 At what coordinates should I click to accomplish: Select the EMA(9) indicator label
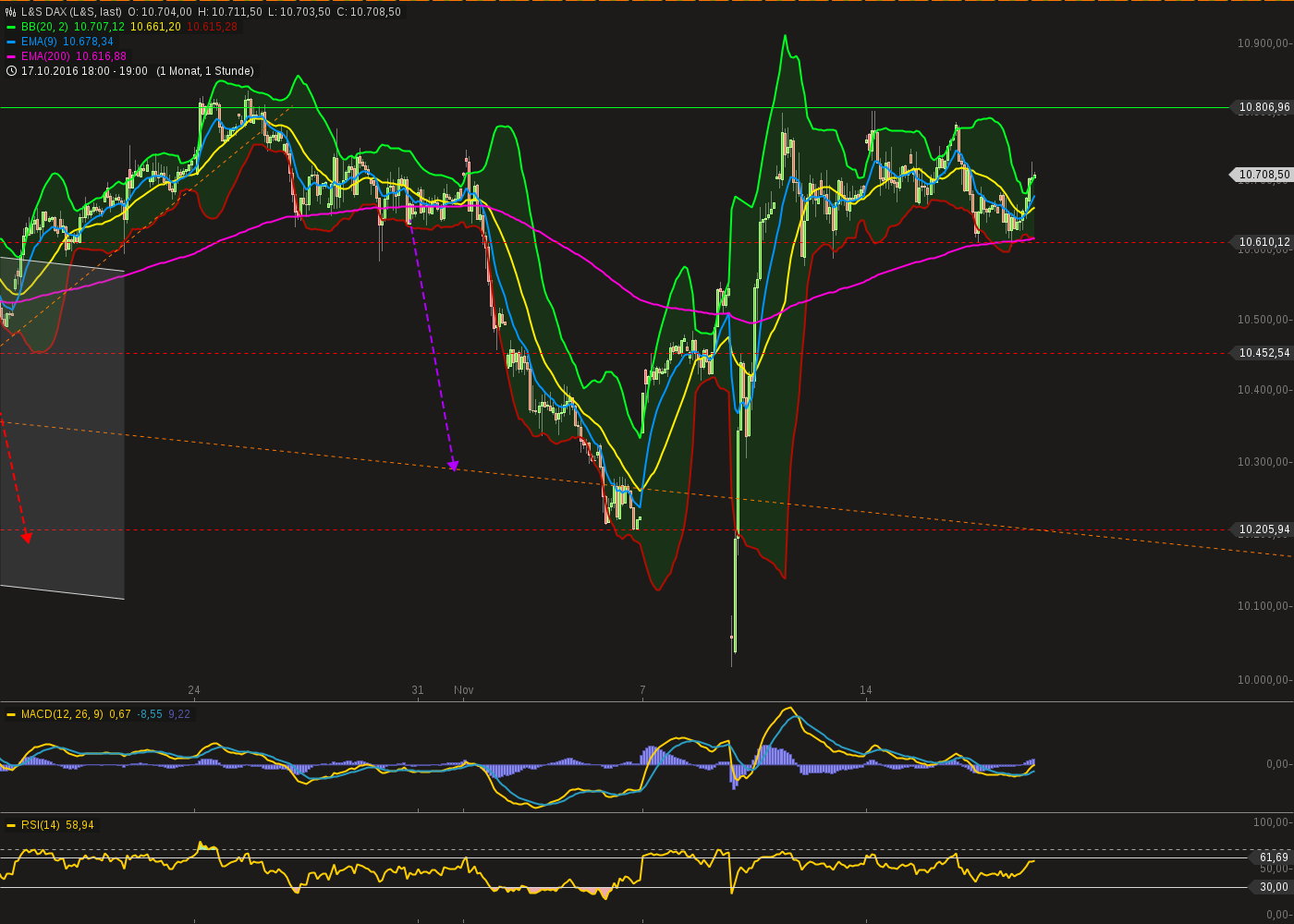tap(39, 42)
